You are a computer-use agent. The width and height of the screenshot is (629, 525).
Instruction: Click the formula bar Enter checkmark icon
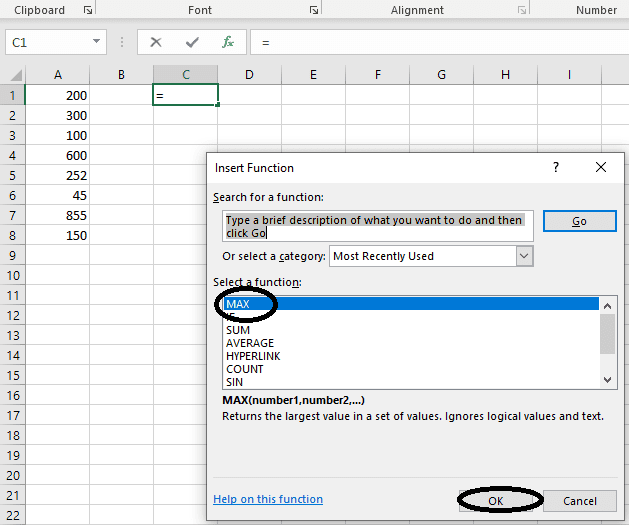192,42
